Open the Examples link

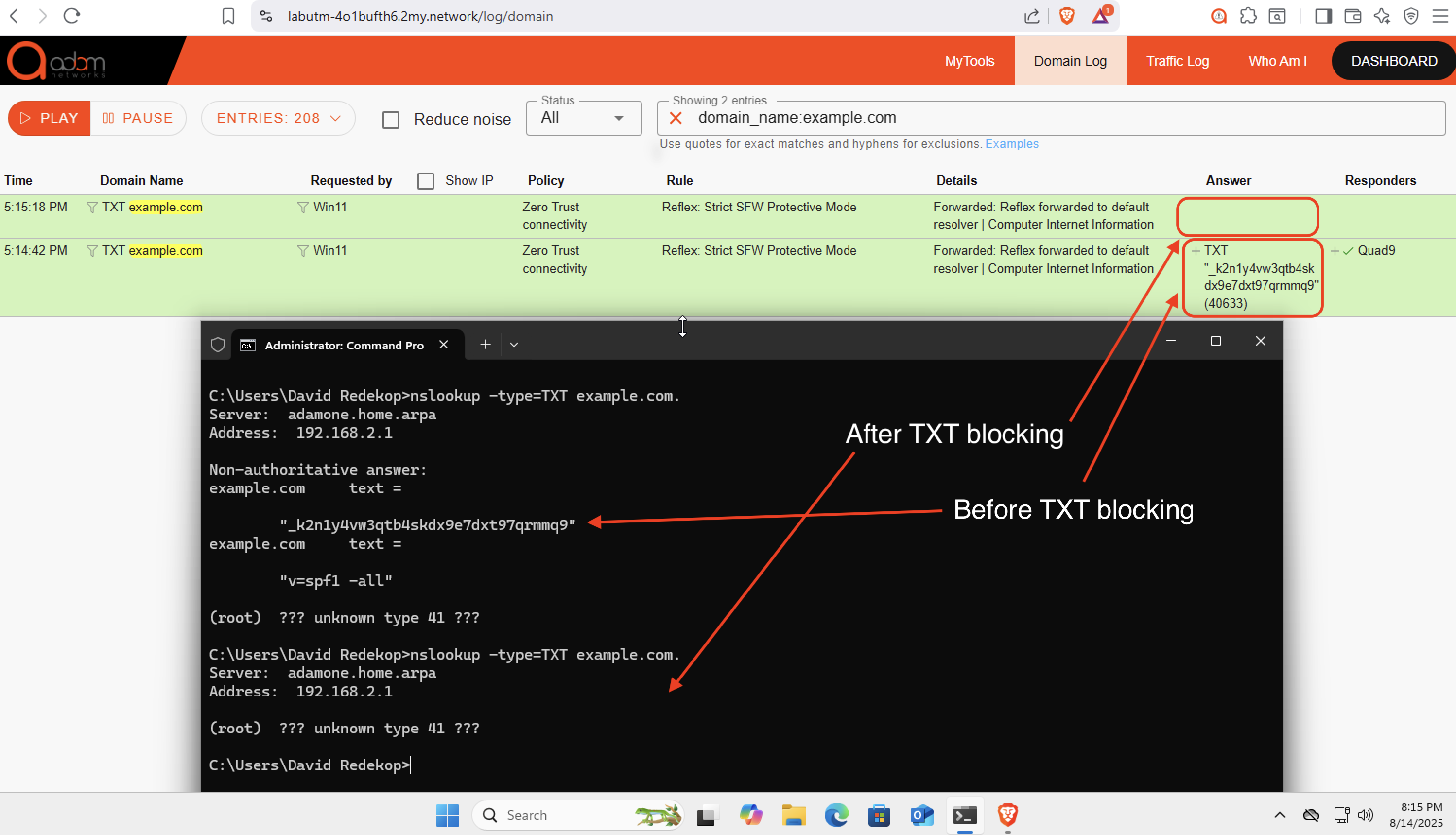point(1012,144)
